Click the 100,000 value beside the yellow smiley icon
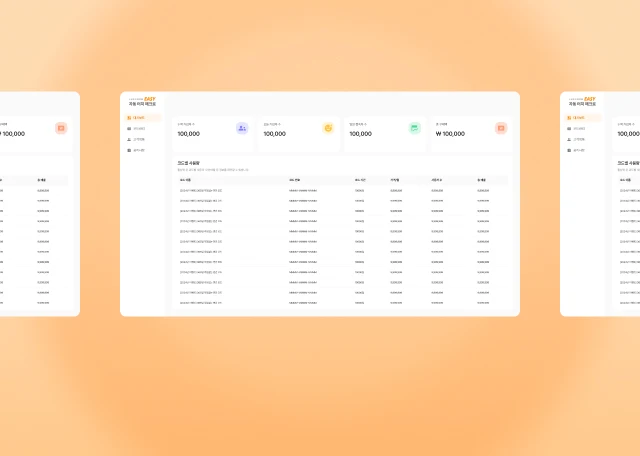Viewport: 640px width, 456px height. point(274,134)
